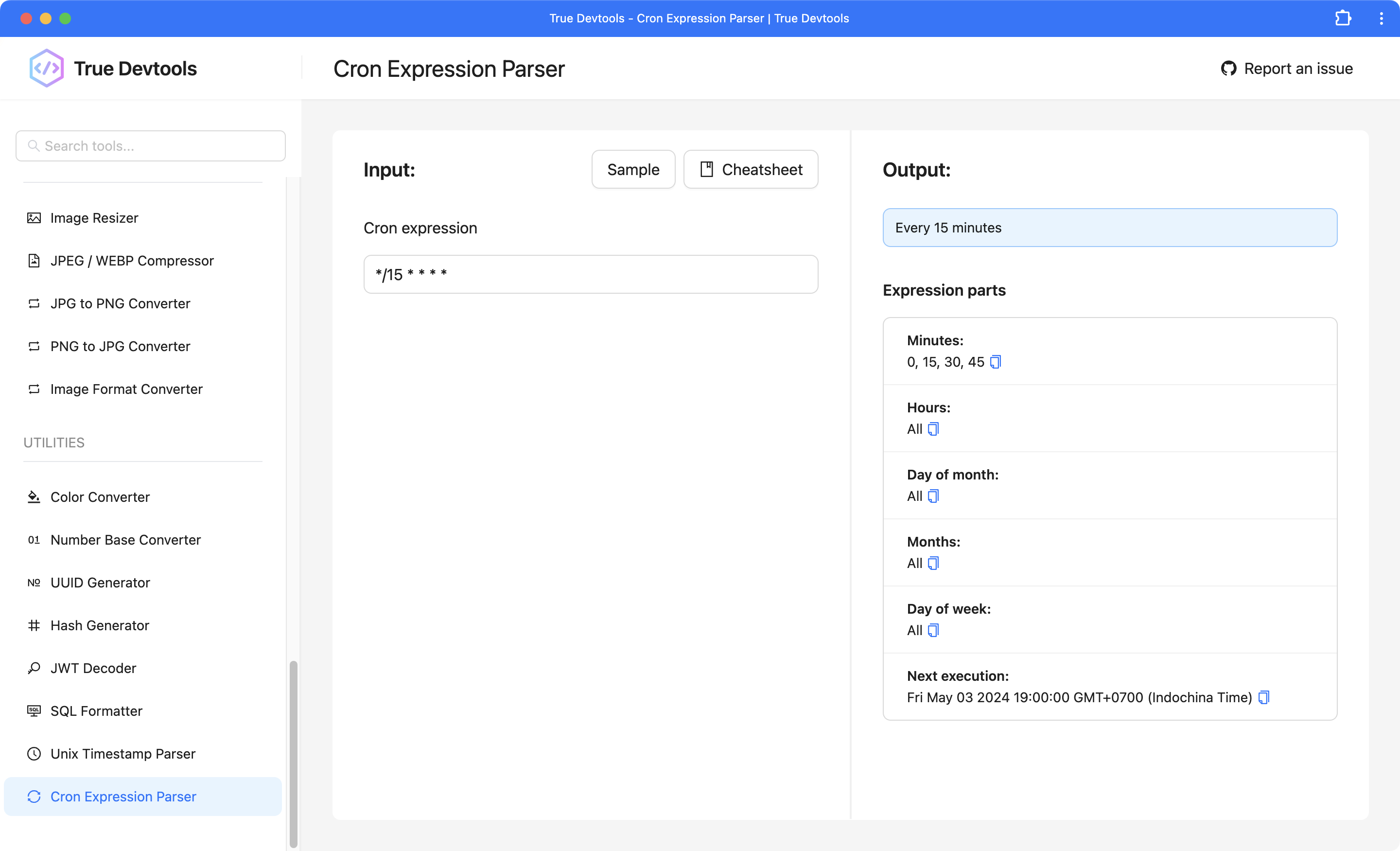Click the book icon on Cheatsheet button

[707, 169]
